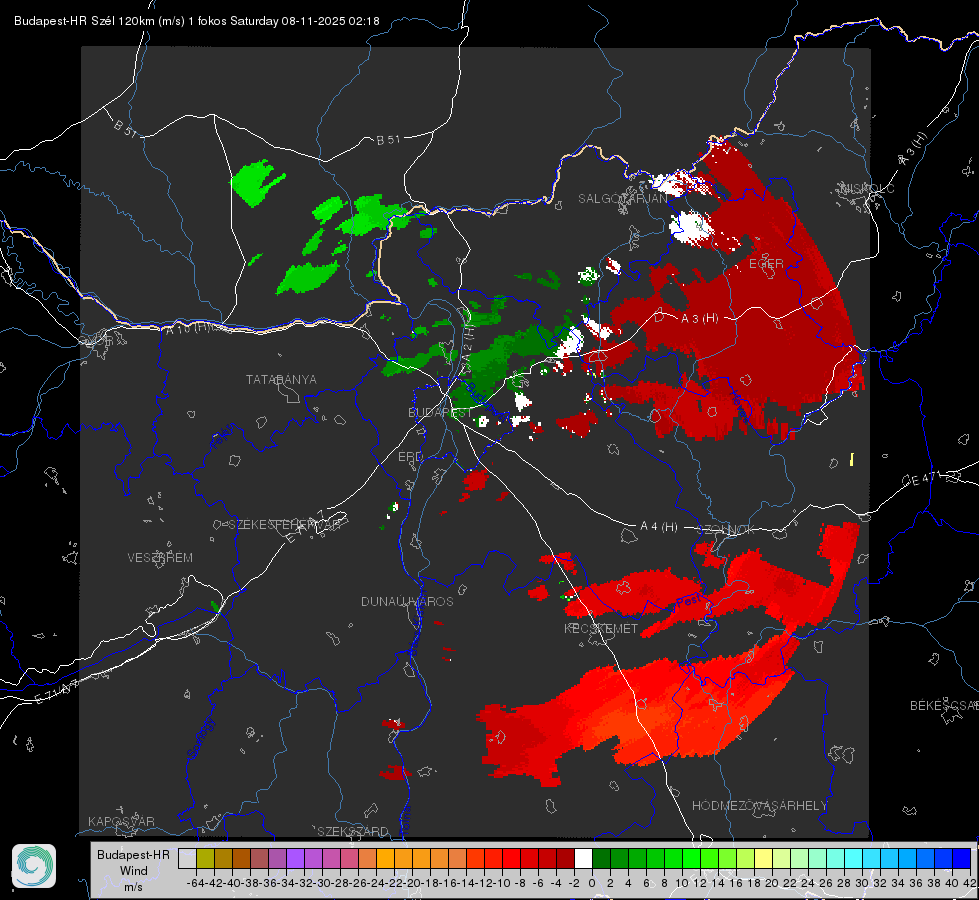Click the TATABÁNYA city label
Image resolution: width=979 pixels, height=900 pixels.
click(x=281, y=380)
